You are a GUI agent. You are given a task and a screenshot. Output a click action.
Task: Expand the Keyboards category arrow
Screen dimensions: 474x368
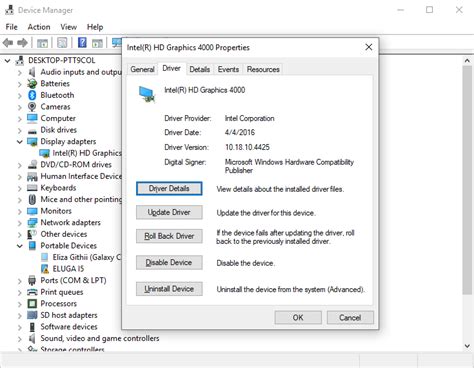20,188
